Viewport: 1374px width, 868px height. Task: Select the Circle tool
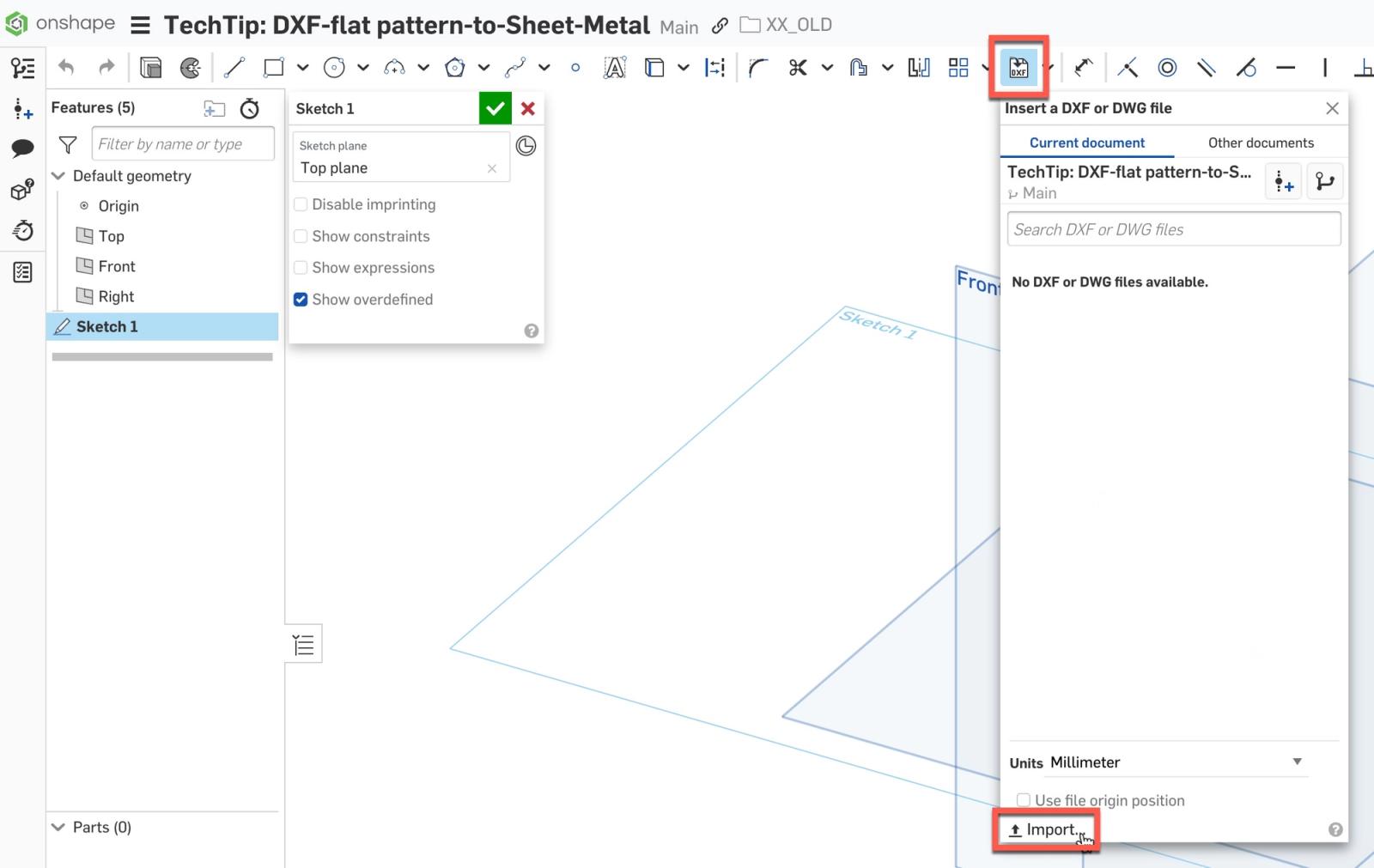tap(333, 67)
